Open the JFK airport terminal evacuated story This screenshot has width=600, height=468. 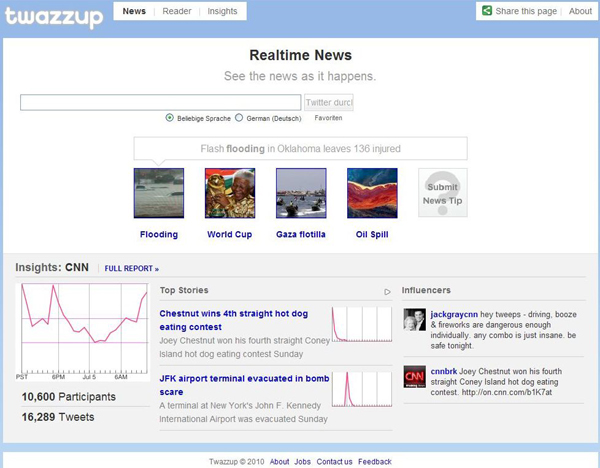pos(244,385)
